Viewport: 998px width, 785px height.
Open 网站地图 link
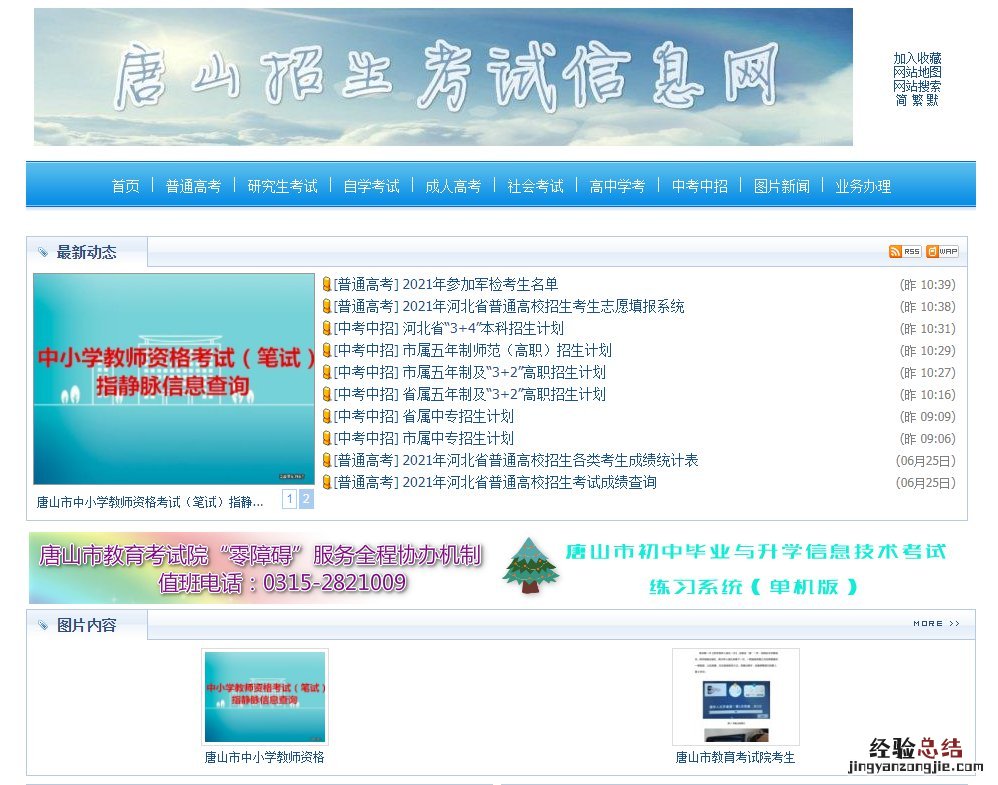917,72
